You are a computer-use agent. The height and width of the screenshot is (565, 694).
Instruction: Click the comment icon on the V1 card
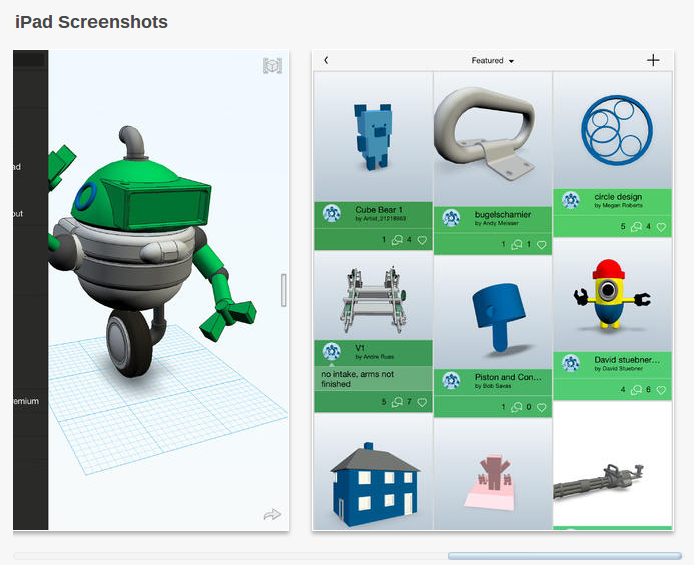click(397, 402)
